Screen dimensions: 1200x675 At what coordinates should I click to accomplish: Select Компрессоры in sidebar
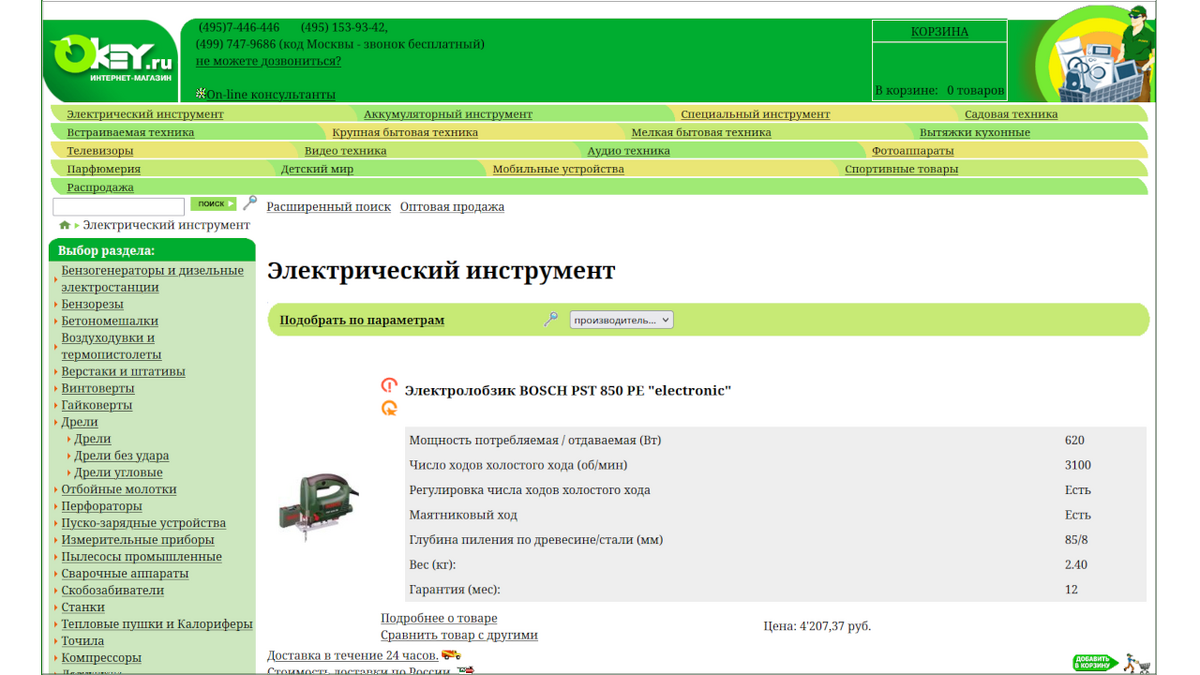pyautogui.click(x=101, y=658)
